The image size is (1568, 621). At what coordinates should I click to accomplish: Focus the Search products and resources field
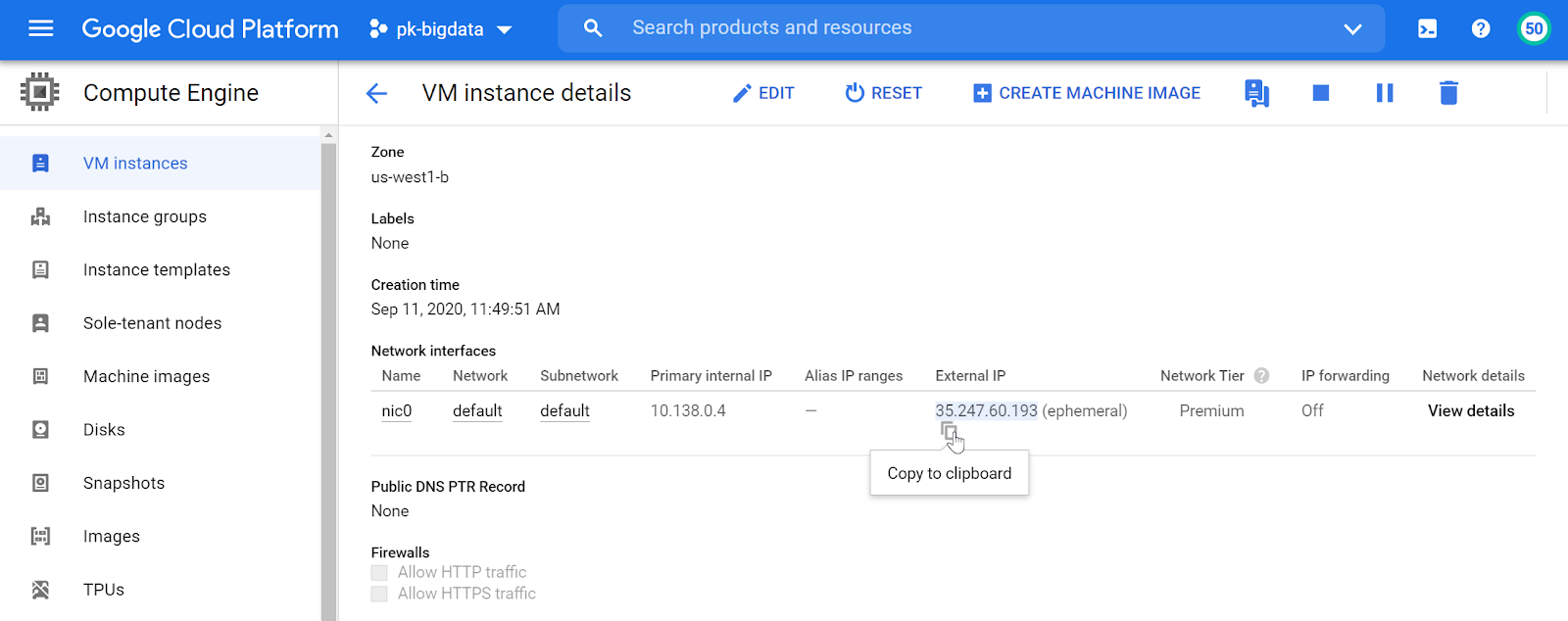[x=970, y=28]
